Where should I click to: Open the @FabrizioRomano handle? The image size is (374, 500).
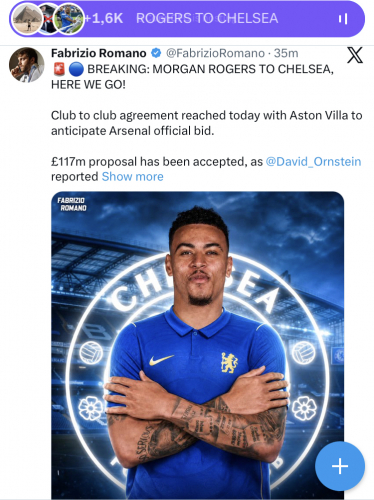[x=215, y=53]
